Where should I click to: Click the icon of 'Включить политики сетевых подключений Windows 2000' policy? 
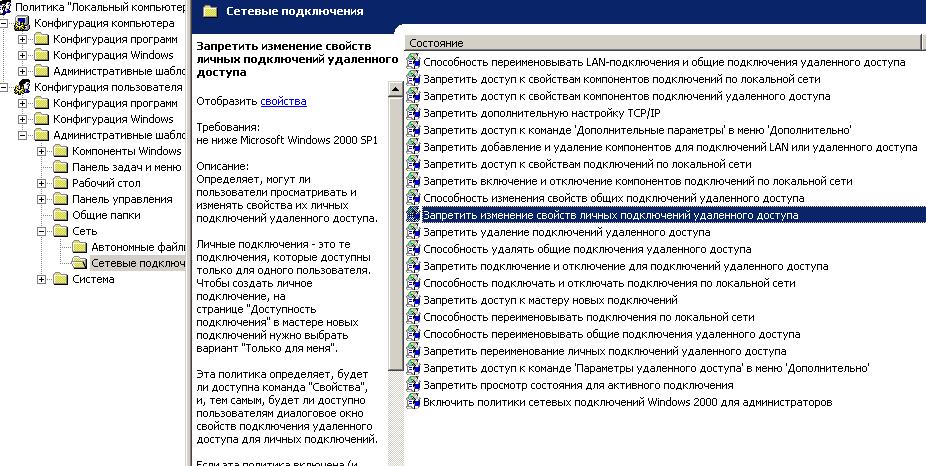tap(413, 402)
